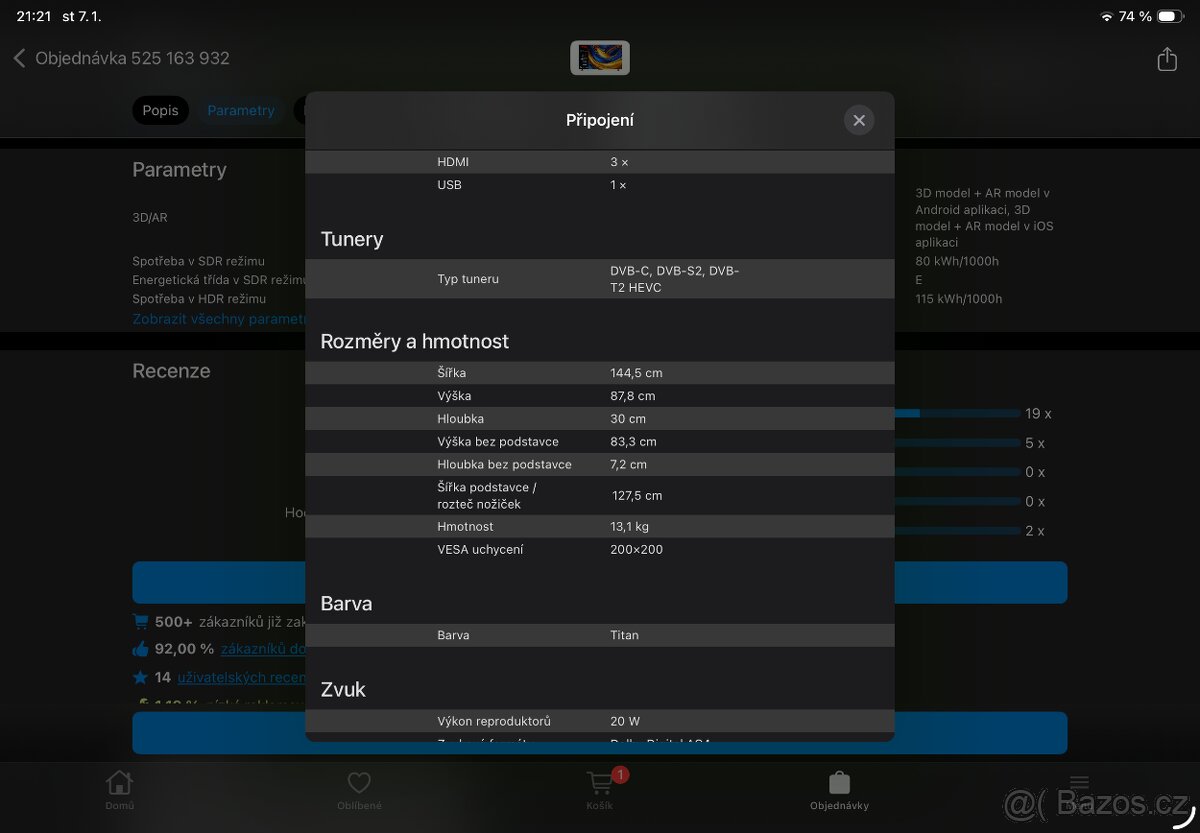
Task: Tap the back arrow before Objednávka 525 163 932
Action: [x=20, y=59]
